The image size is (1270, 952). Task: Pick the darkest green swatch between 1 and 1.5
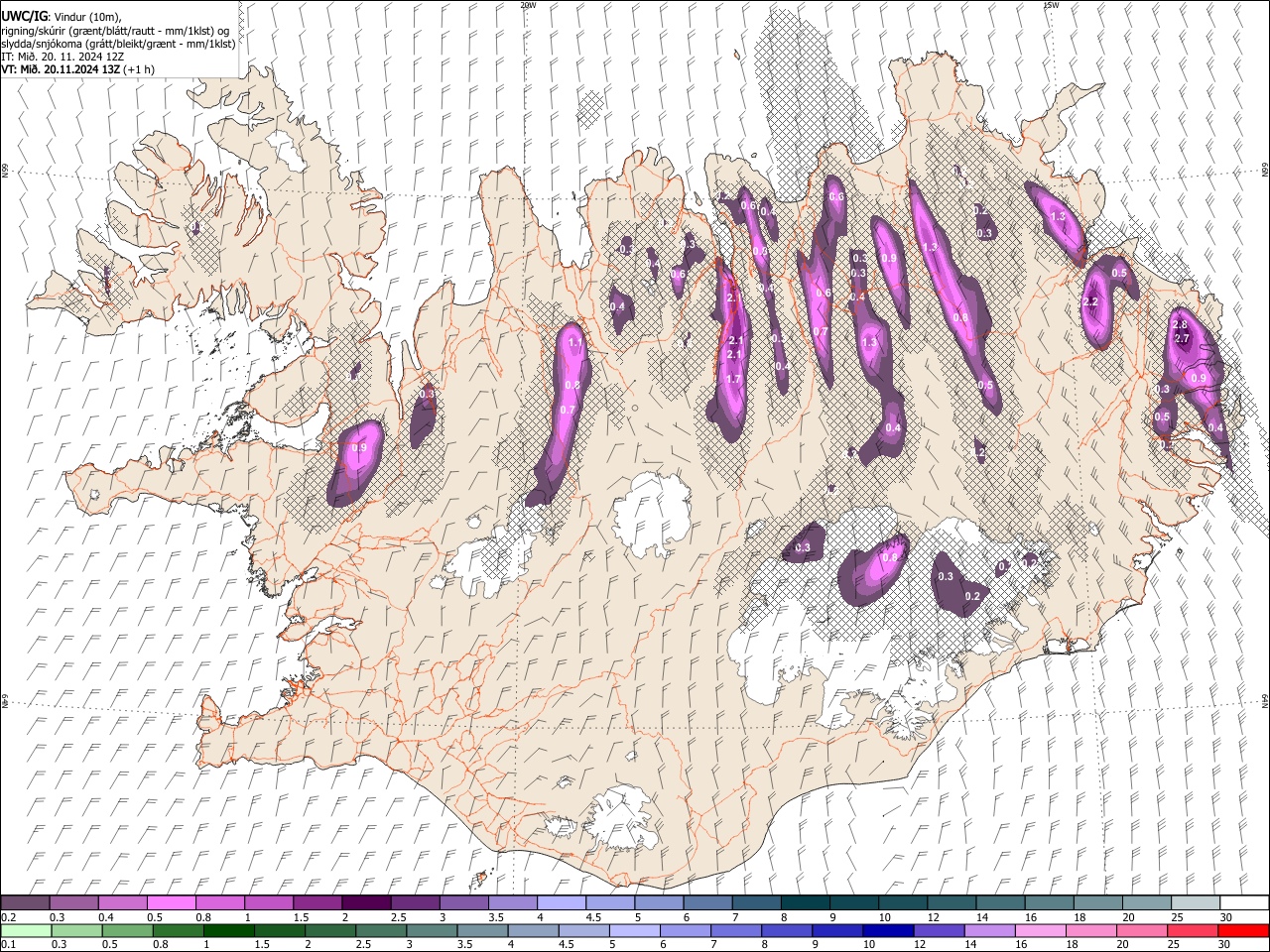[229, 930]
